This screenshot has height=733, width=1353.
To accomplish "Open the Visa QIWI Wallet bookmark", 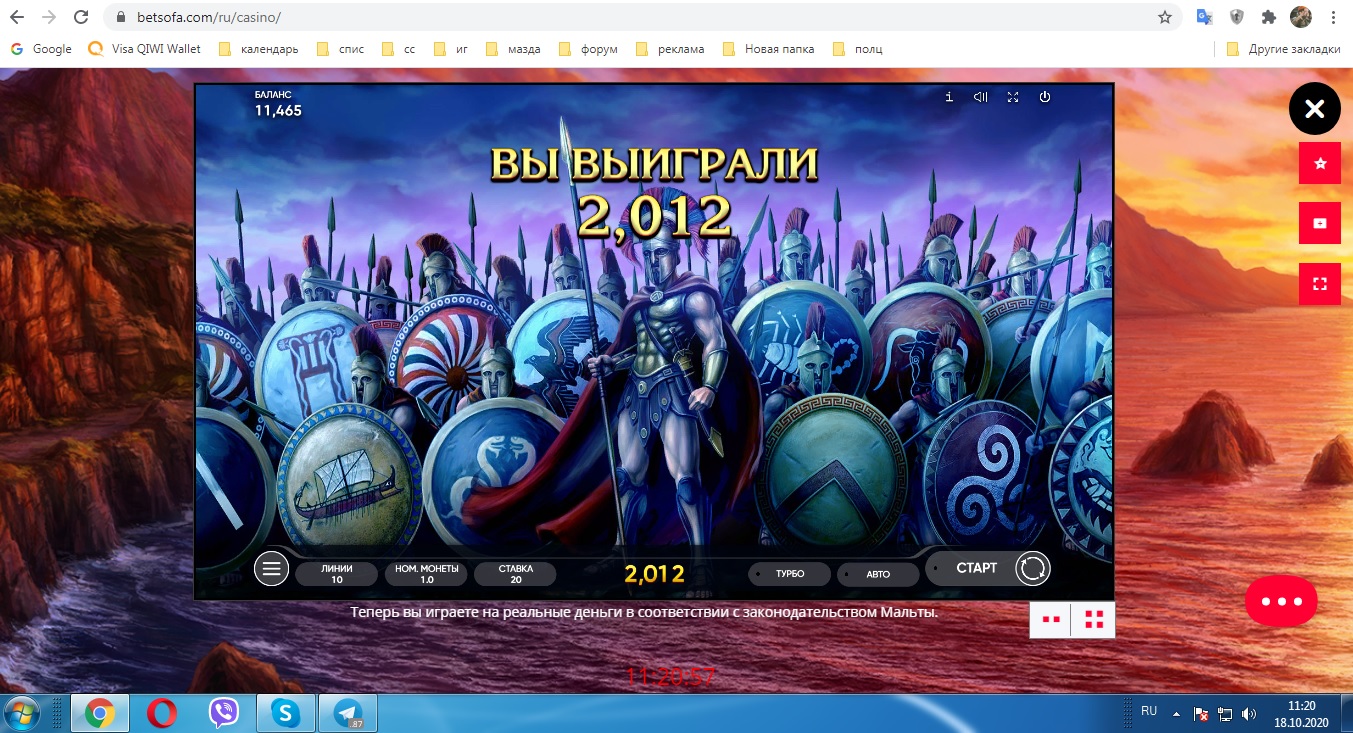I will (145, 49).
